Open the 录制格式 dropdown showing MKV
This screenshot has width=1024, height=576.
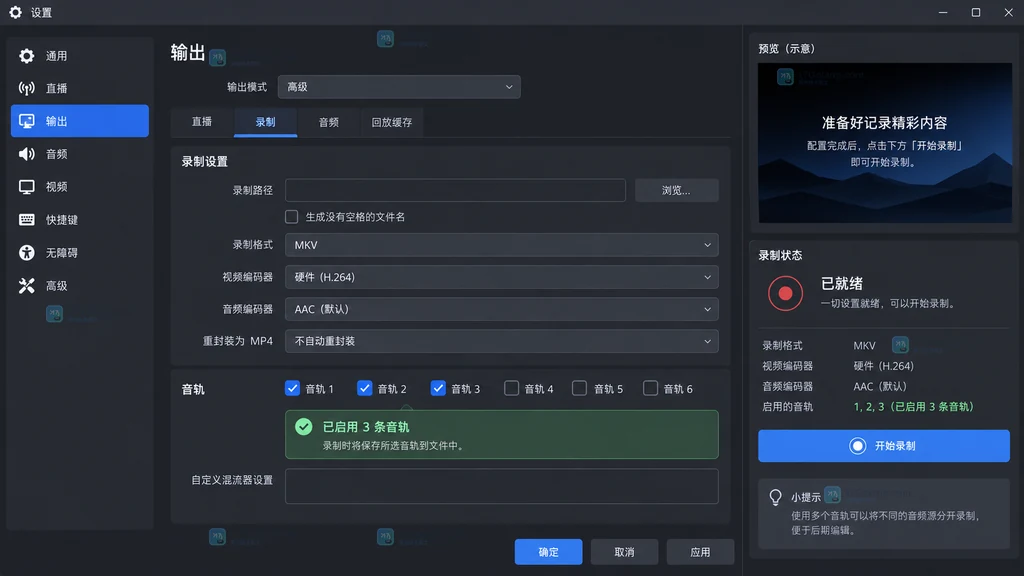point(502,245)
